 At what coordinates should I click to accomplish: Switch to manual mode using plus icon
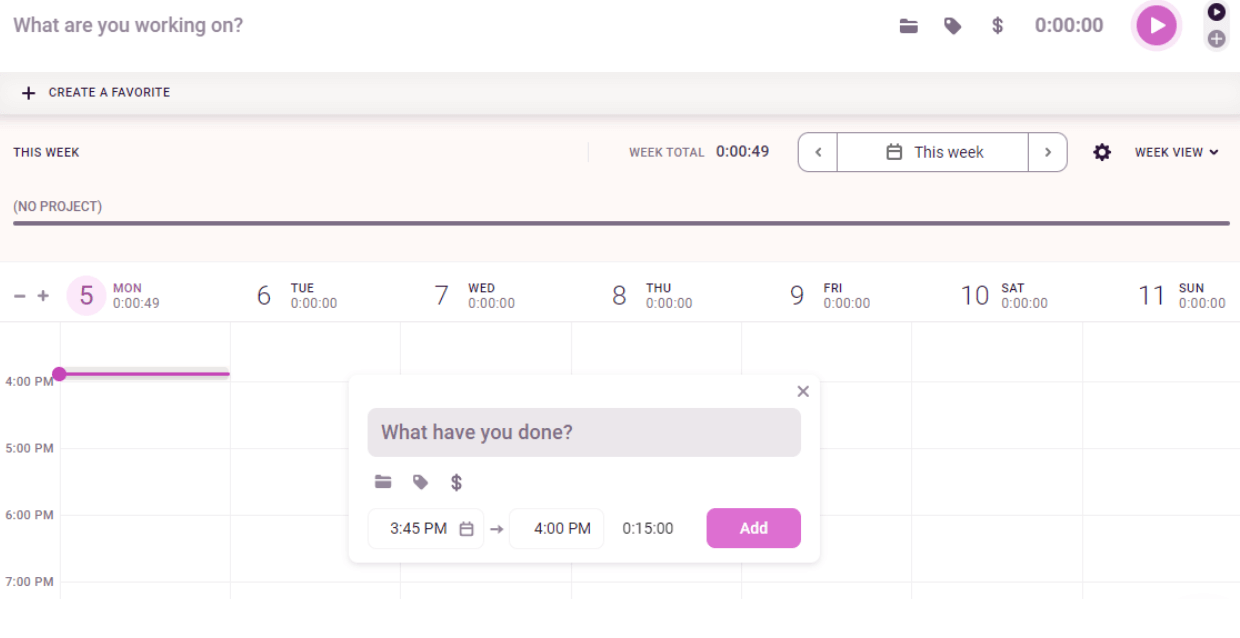click(x=1216, y=39)
